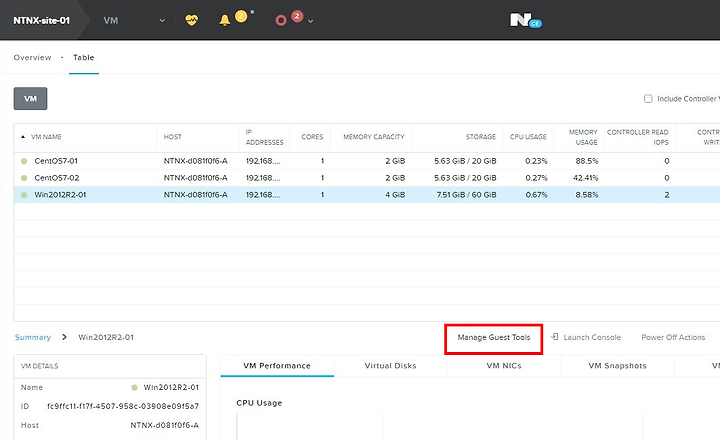The image size is (720, 440).
Task: Open the VM NICs tab
Action: pyautogui.click(x=504, y=366)
